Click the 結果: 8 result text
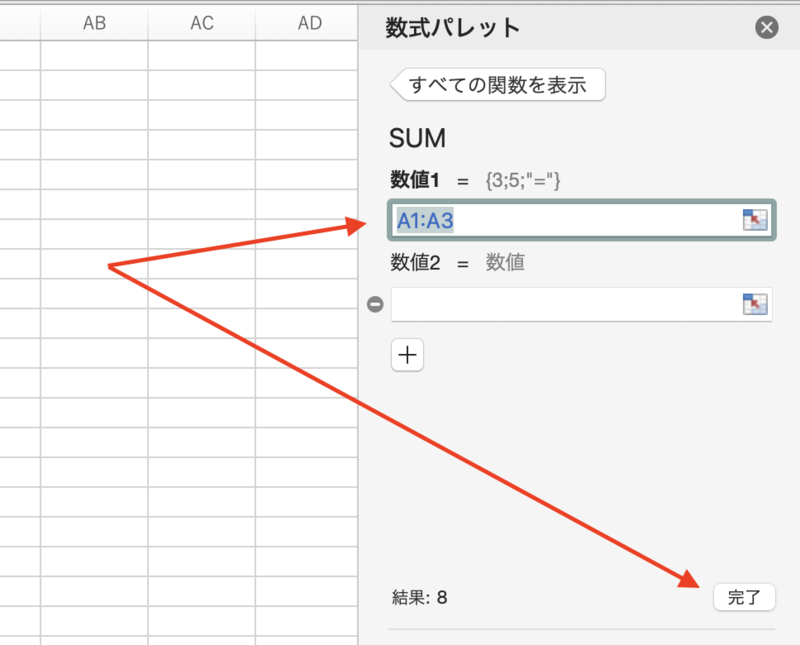The width and height of the screenshot is (800, 645). pyautogui.click(x=419, y=597)
